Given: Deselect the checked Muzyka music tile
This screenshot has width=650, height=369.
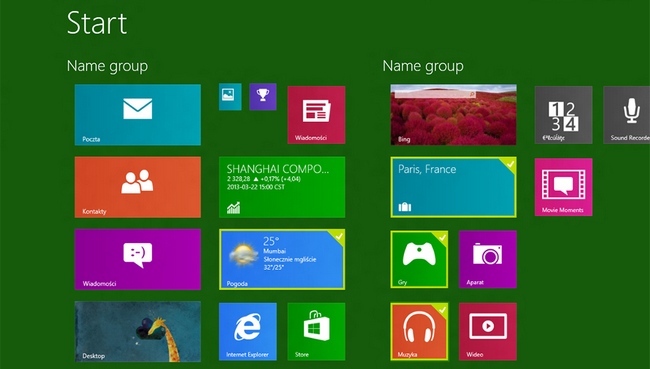Looking at the screenshot, I should [x=419, y=331].
